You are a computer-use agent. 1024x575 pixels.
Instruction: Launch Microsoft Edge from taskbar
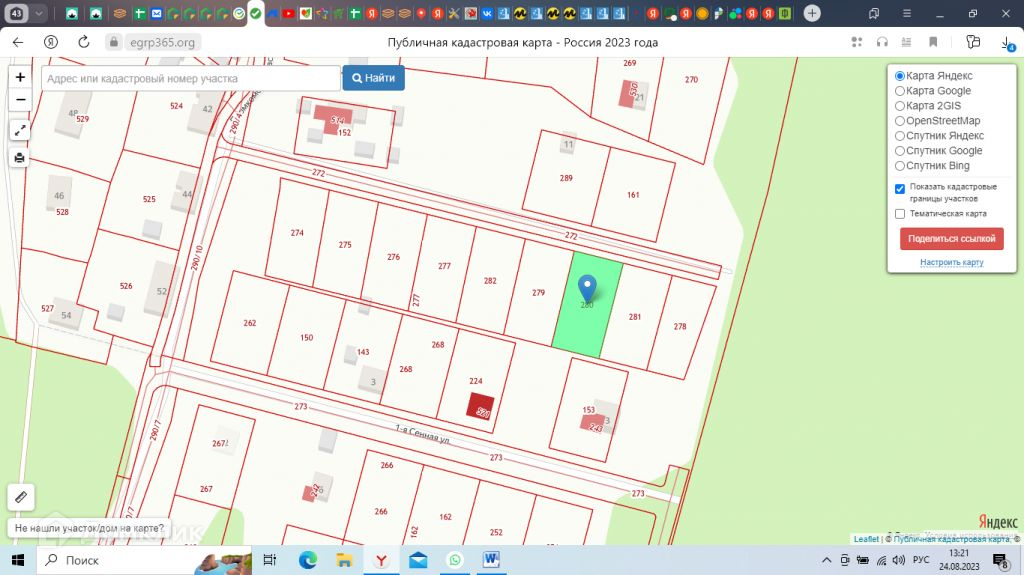pyautogui.click(x=308, y=560)
